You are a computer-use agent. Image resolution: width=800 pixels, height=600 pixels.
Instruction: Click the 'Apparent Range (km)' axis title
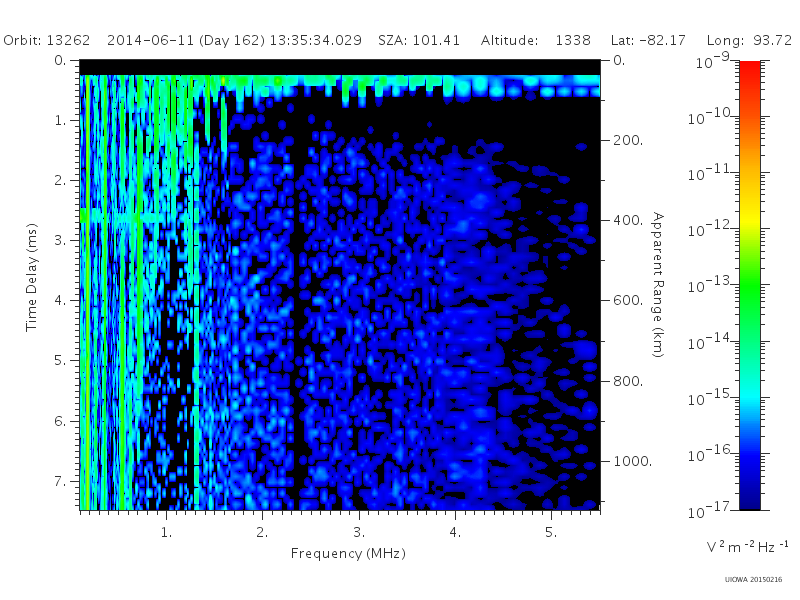(658, 285)
